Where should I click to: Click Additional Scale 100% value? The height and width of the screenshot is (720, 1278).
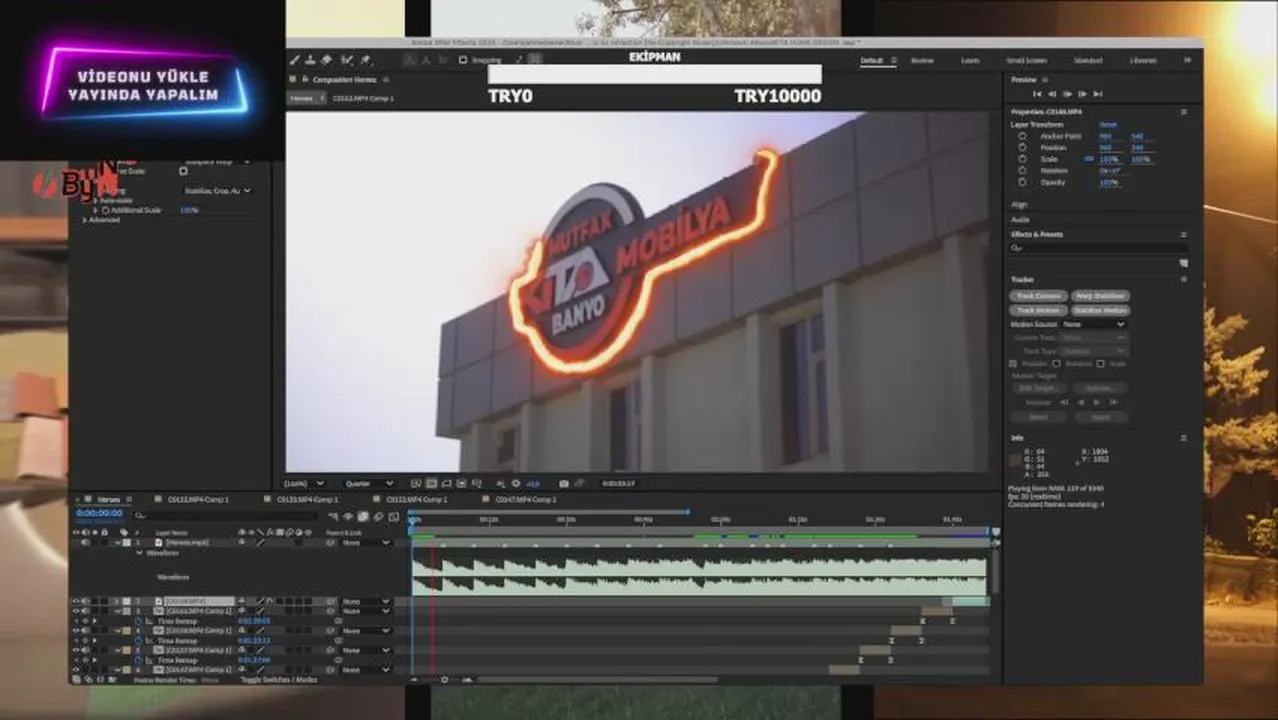[189, 210]
